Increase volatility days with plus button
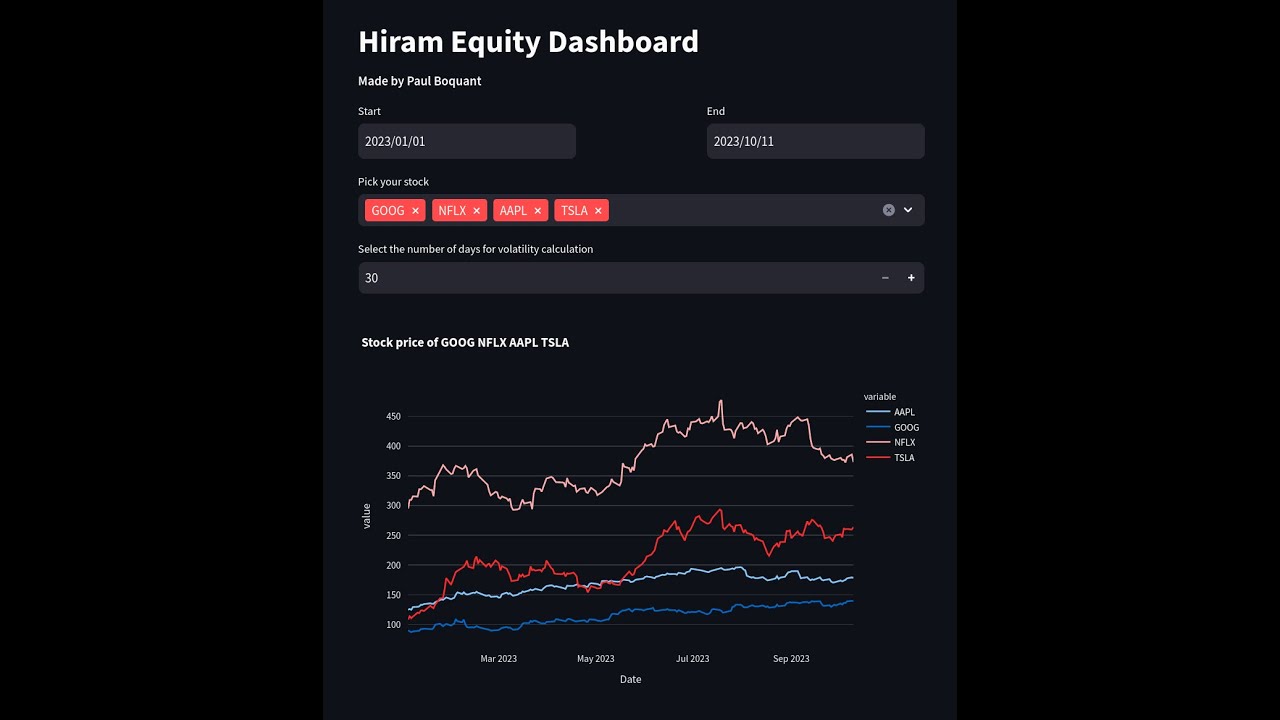Viewport: 1280px width, 720px height. 911,278
